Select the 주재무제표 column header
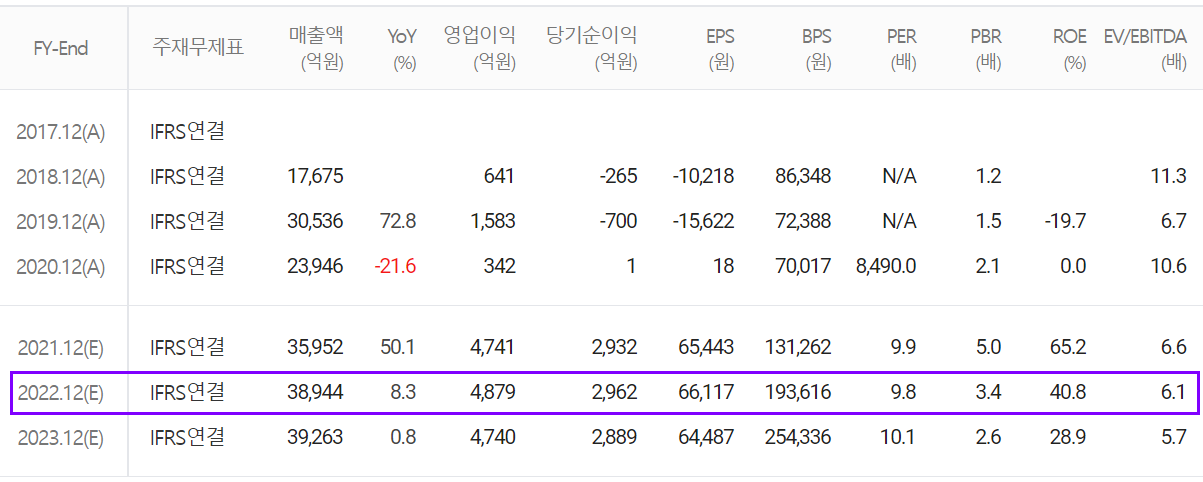 198,47
